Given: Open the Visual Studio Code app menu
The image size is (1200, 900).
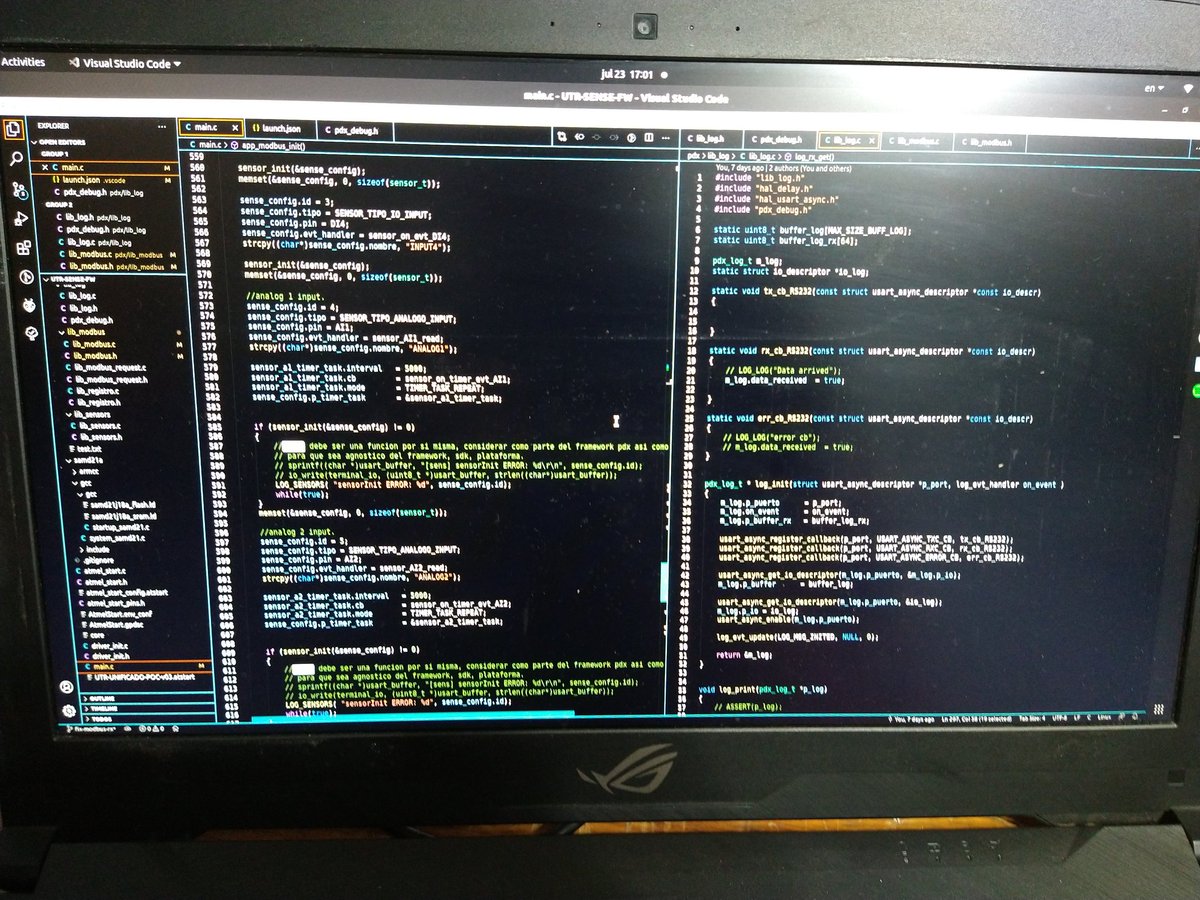Looking at the screenshot, I should [x=124, y=63].
